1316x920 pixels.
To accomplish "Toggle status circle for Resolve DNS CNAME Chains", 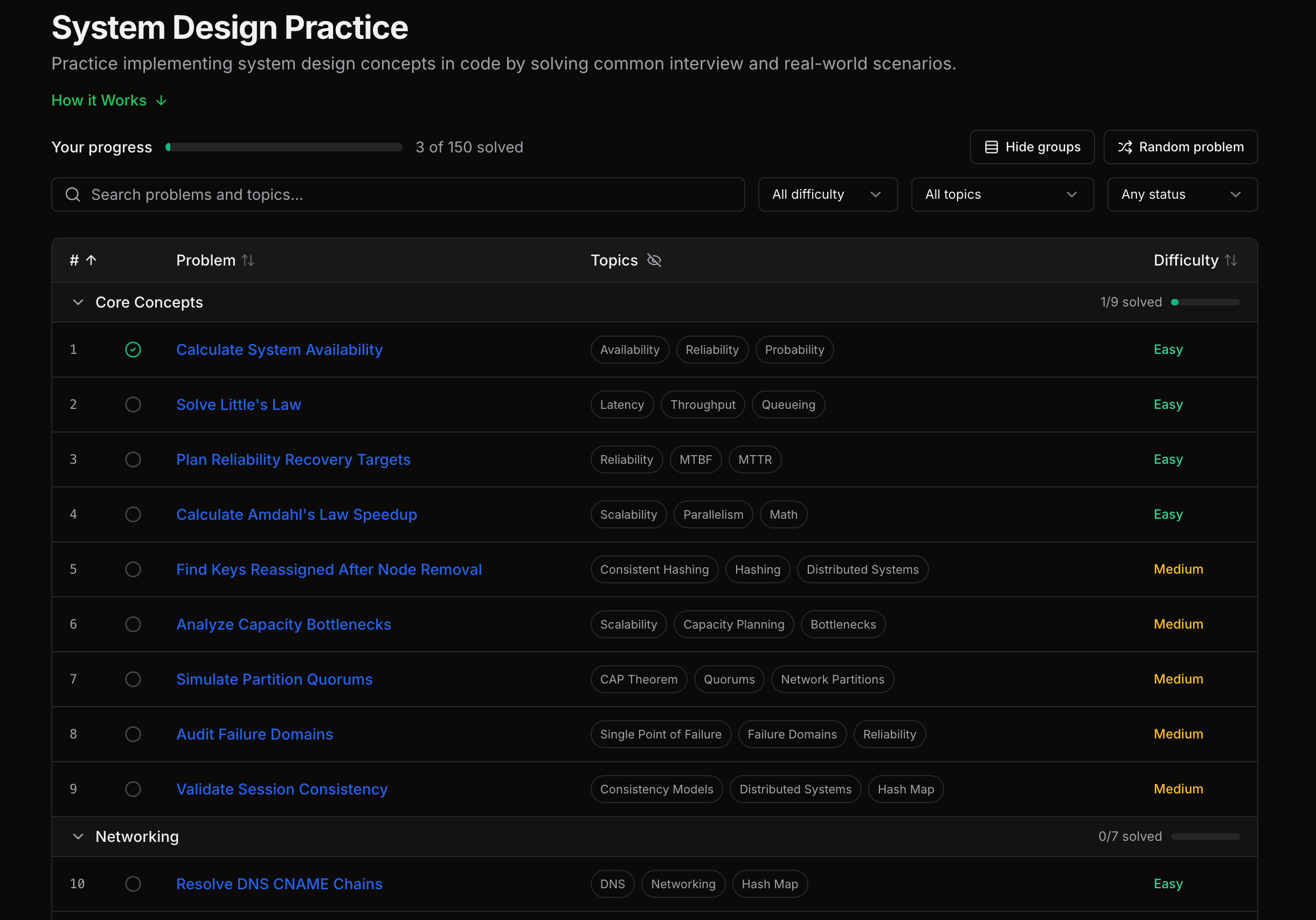I will tap(133, 884).
